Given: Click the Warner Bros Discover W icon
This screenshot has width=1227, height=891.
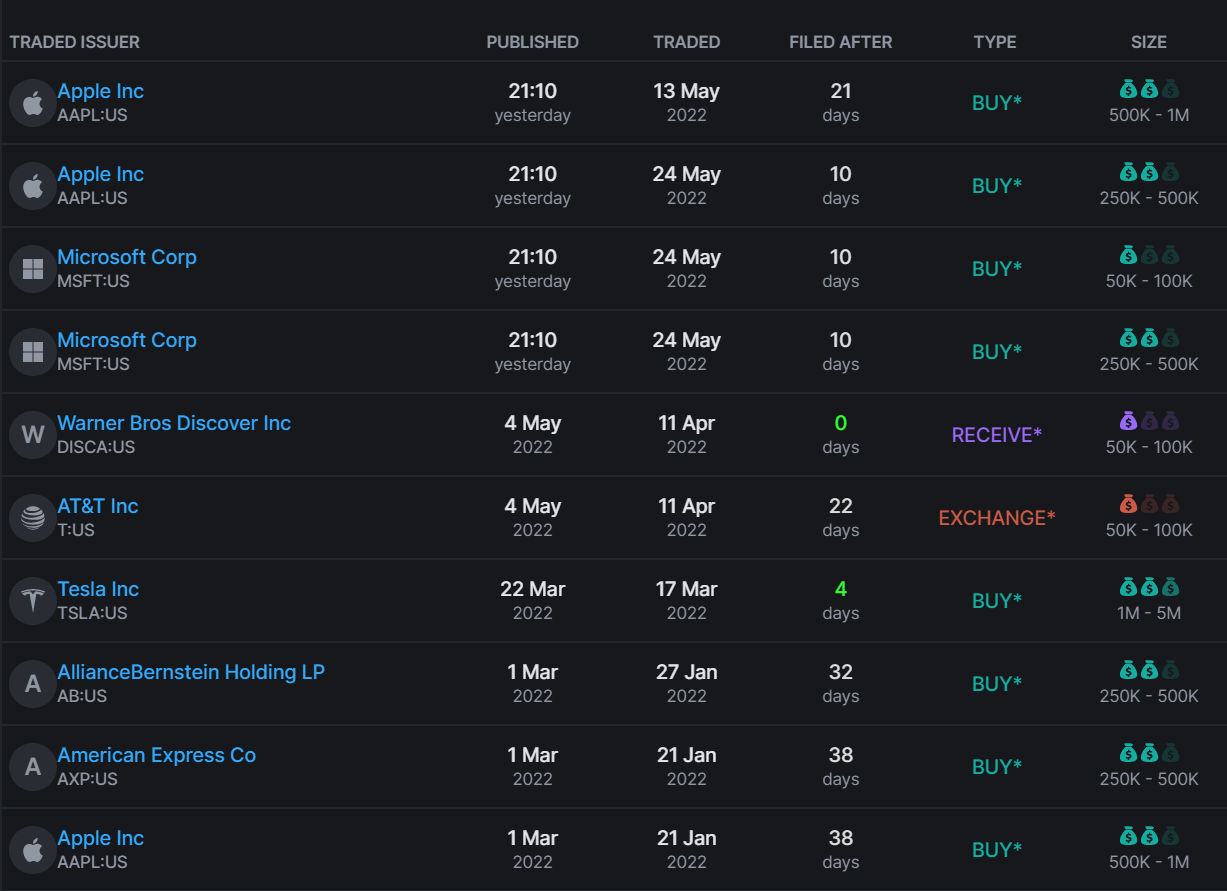Looking at the screenshot, I should click(33, 435).
